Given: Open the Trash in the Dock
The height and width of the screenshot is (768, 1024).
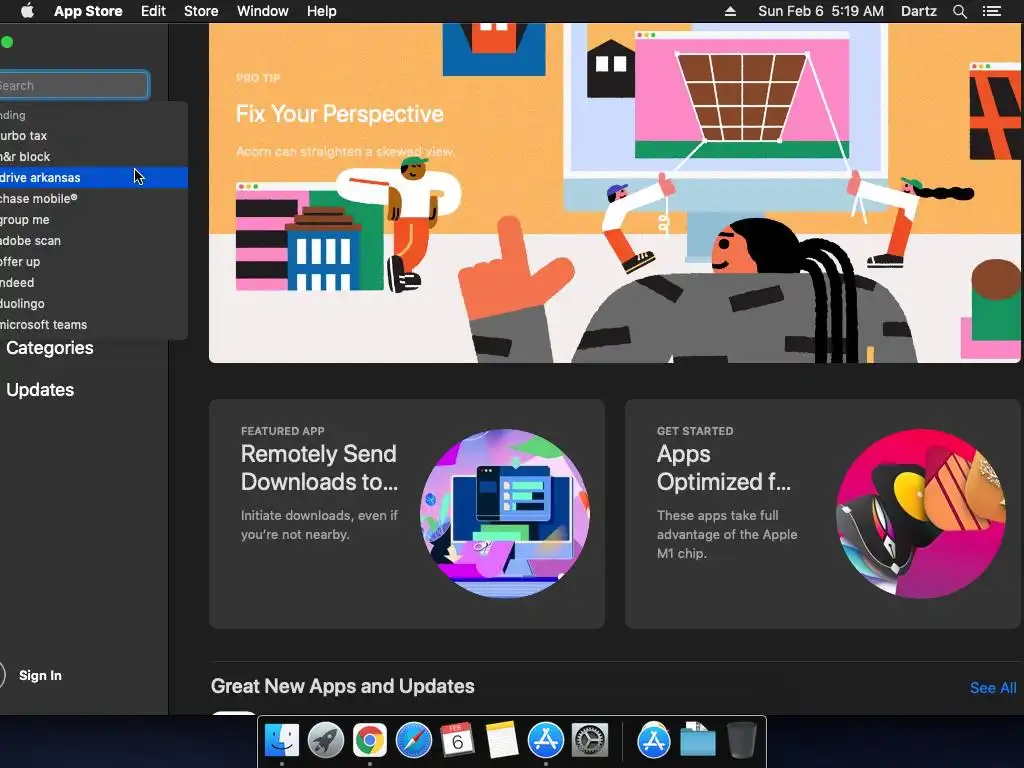Looking at the screenshot, I should pos(741,741).
